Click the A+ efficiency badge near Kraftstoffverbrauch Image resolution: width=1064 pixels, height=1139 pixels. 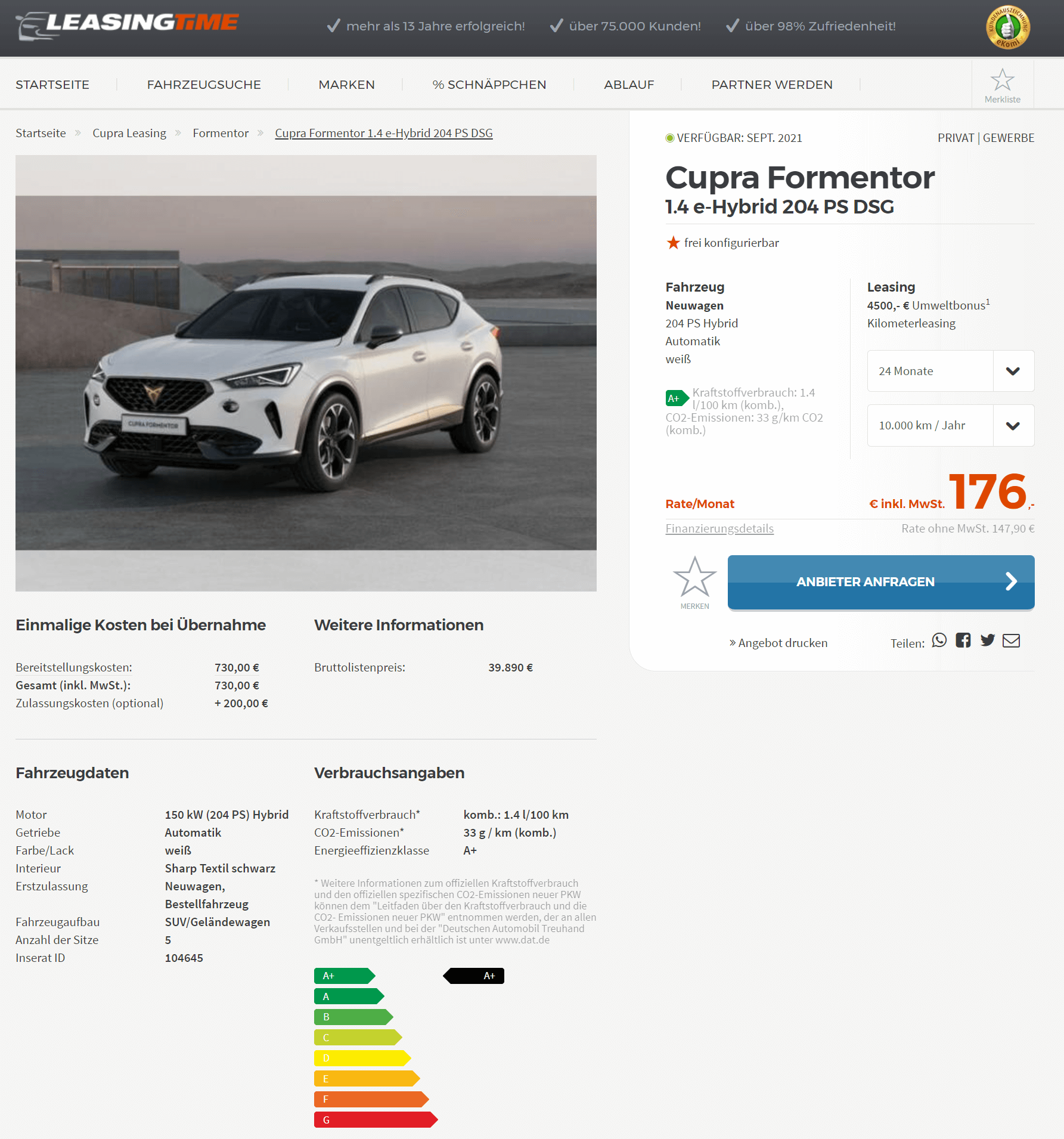tap(677, 398)
